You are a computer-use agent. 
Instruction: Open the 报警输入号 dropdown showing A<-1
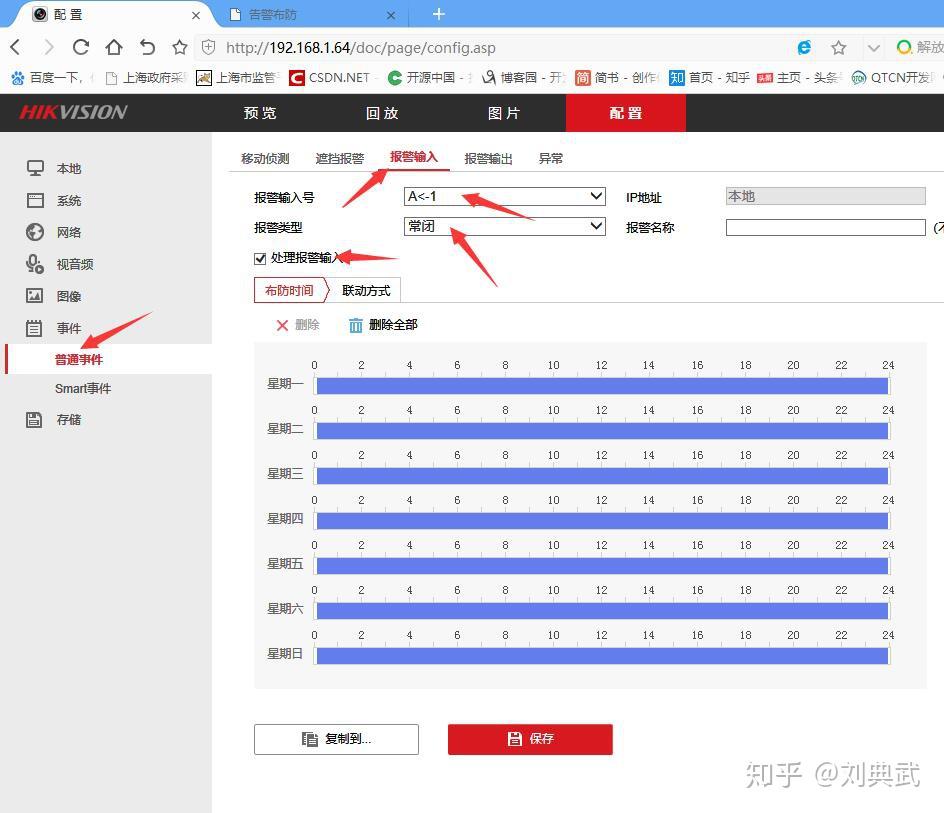tap(504, 196)
